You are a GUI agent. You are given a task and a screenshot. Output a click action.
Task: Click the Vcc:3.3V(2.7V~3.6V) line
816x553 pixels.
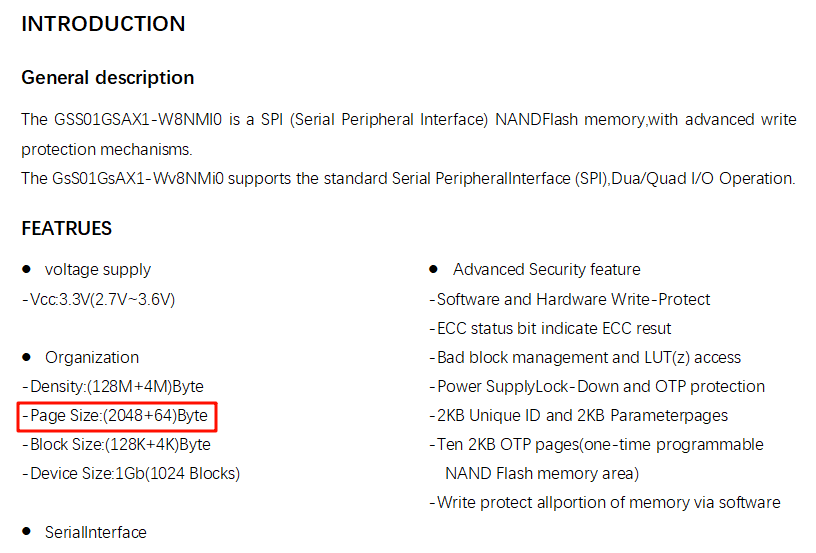coord(99,300)
